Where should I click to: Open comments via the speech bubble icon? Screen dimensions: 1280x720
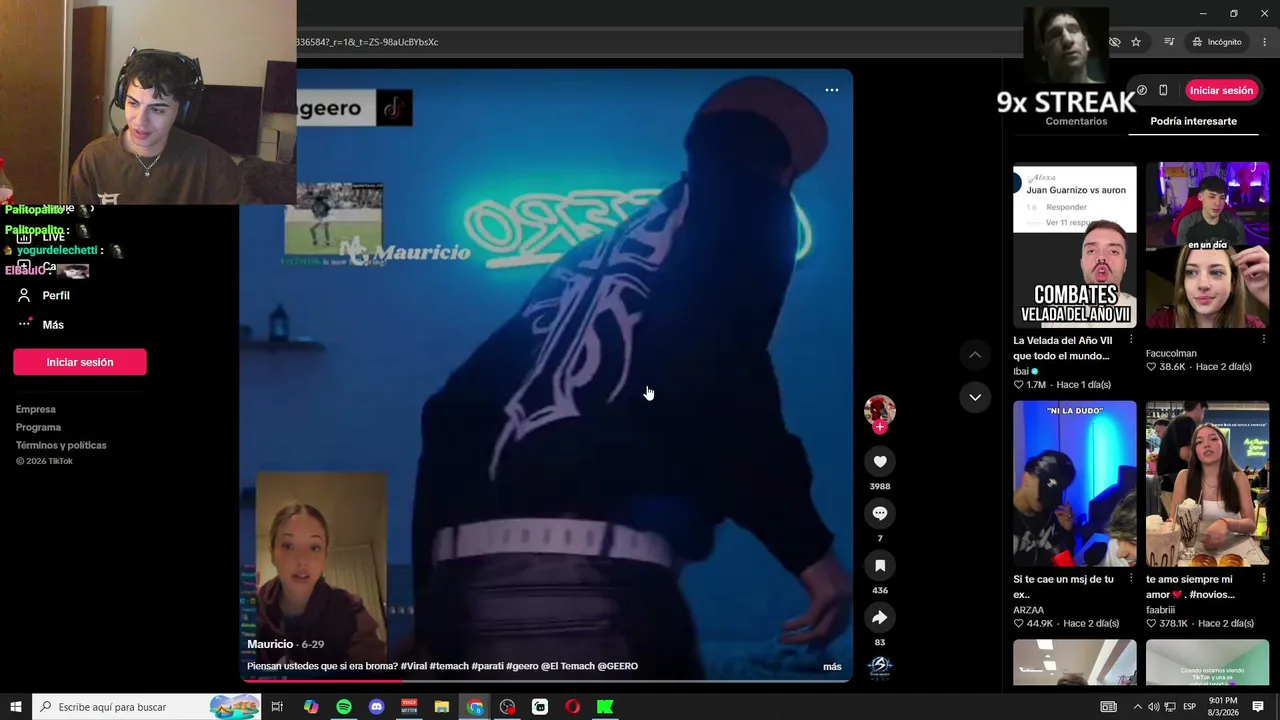coord(880,513)
